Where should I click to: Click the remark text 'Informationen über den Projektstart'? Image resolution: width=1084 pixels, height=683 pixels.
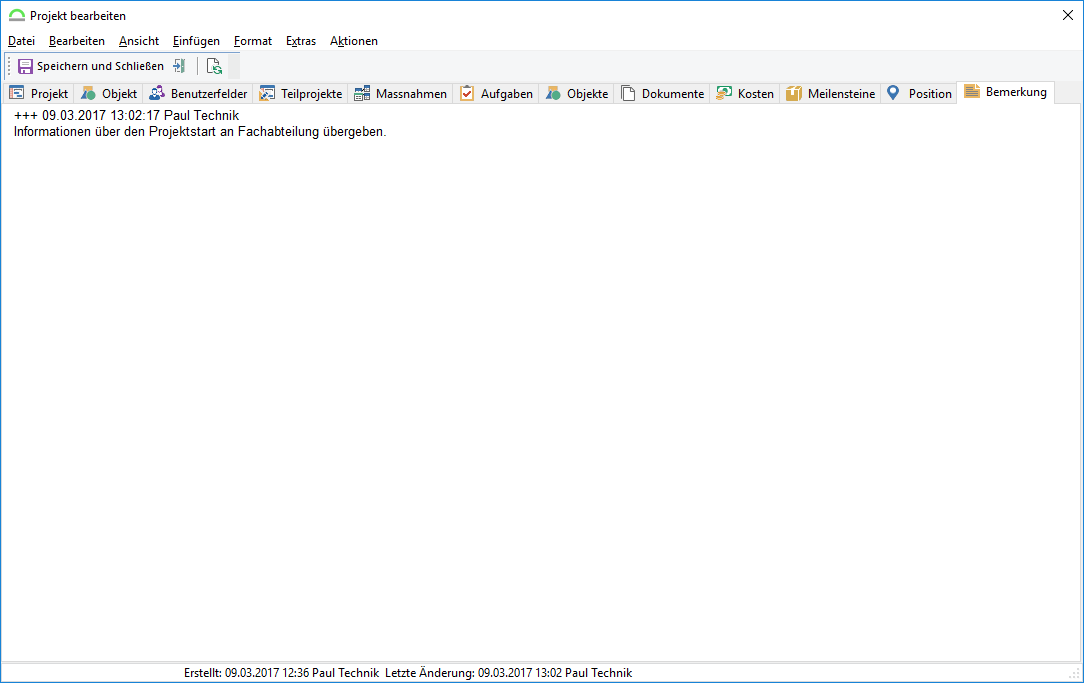(115, 131)
